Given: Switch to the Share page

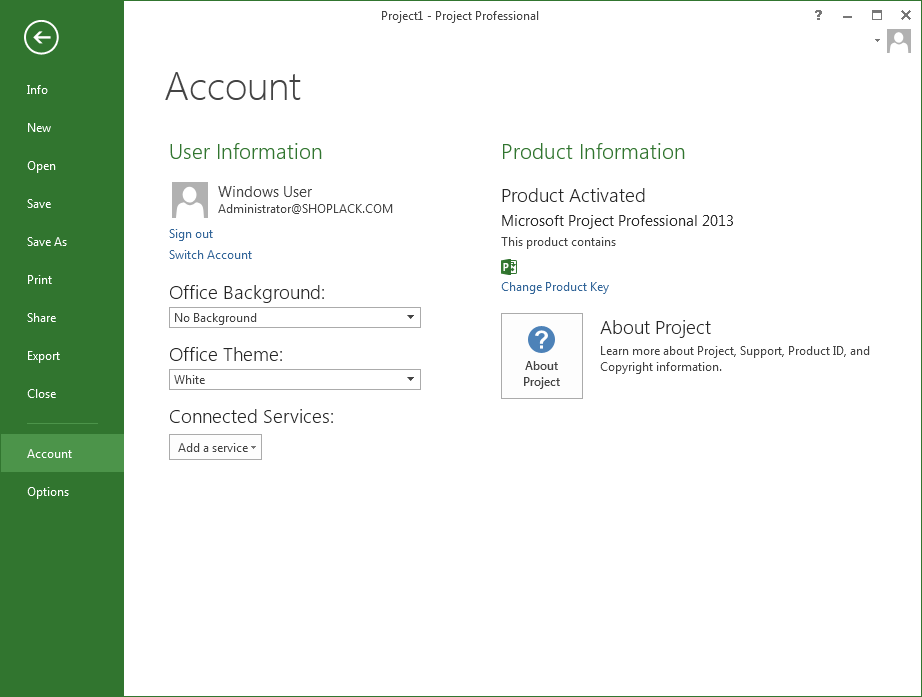Looking at the screenshot, I should coord(62,318).
